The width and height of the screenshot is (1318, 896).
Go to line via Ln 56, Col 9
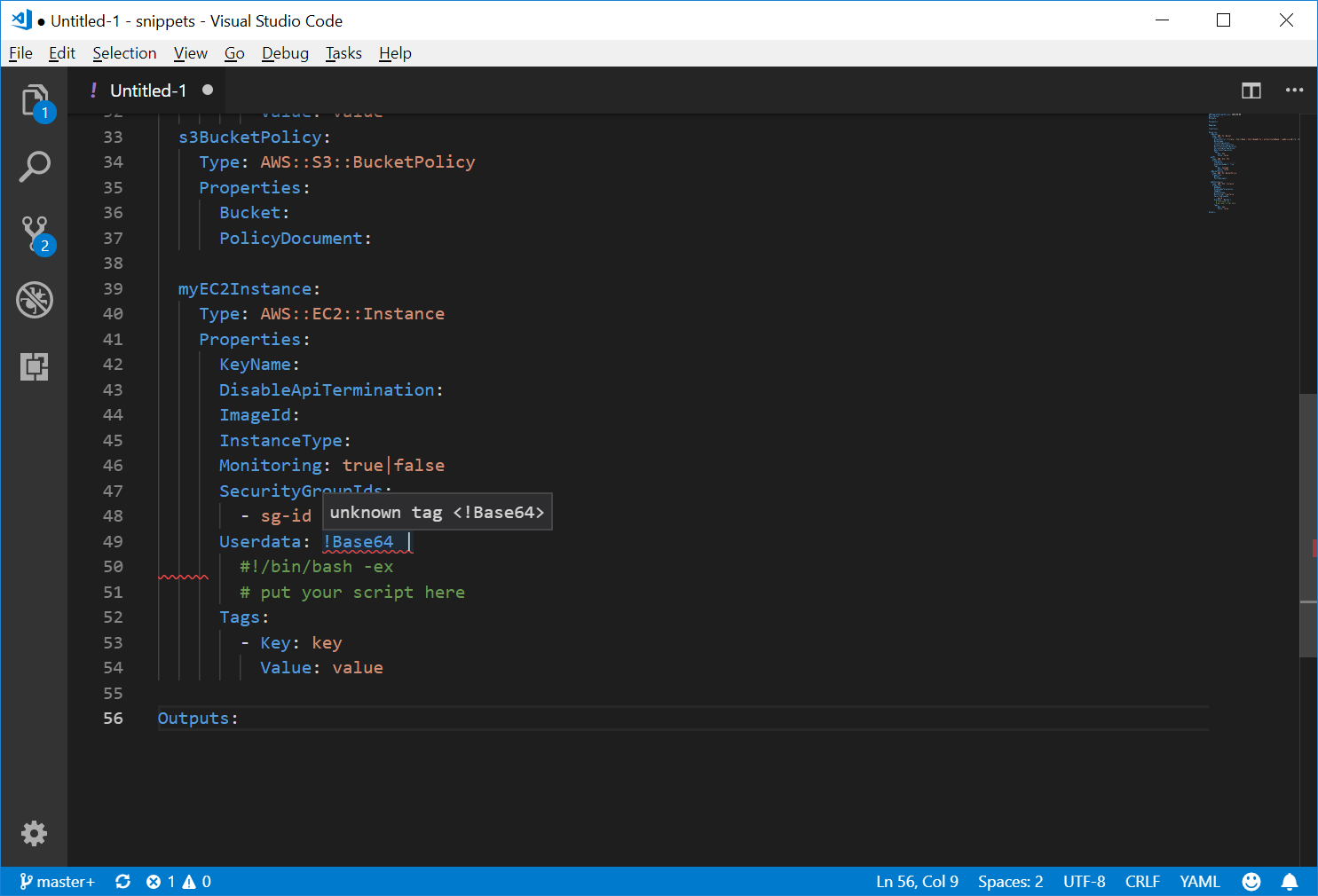pos(917,881)
